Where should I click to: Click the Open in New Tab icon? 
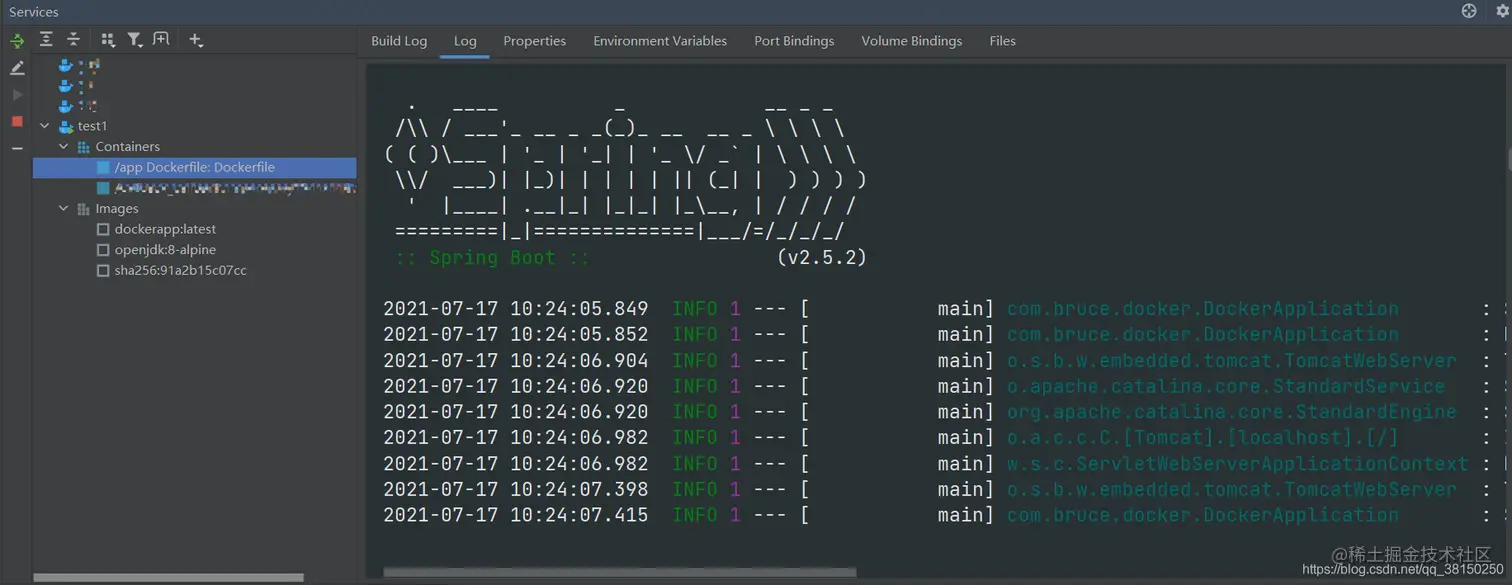pos(161,39)
